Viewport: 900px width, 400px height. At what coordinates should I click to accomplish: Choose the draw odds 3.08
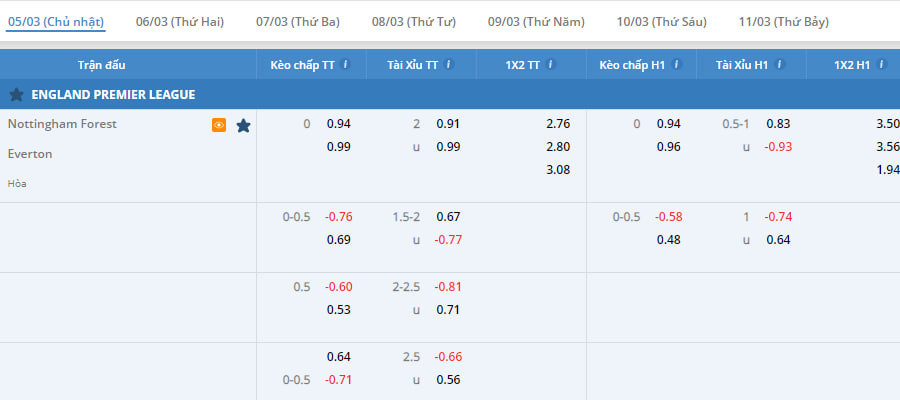point(558,170)
